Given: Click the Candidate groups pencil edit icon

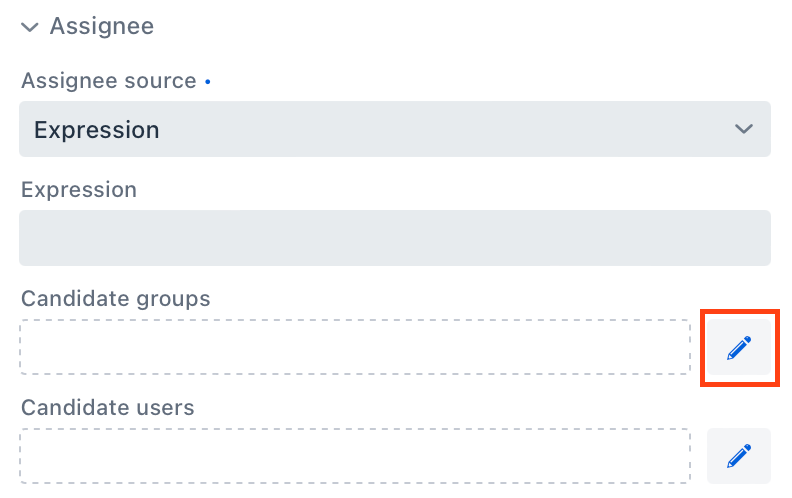Looking at the screenshot, I should coord(739,348).
